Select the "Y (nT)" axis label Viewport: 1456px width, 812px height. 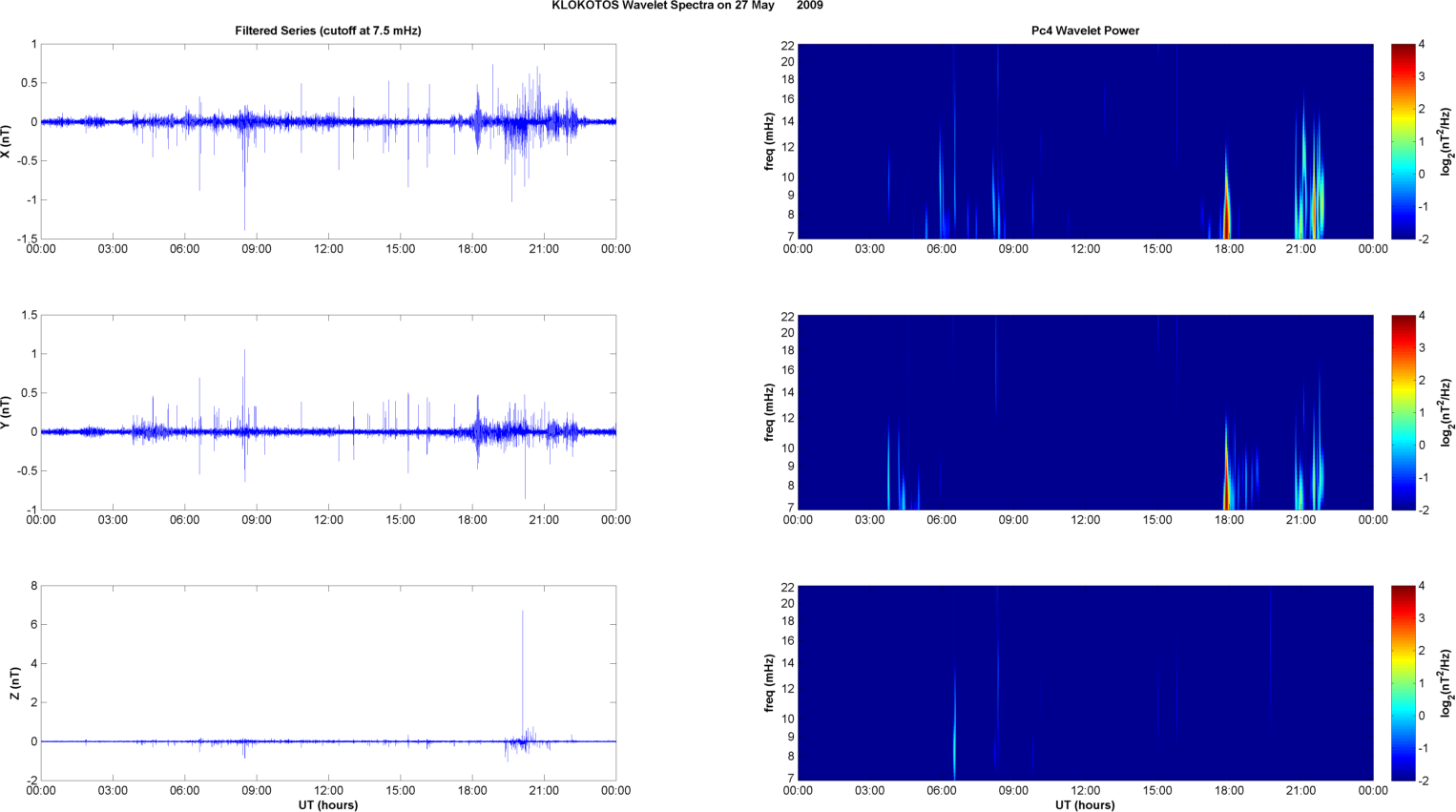[7, 412]
